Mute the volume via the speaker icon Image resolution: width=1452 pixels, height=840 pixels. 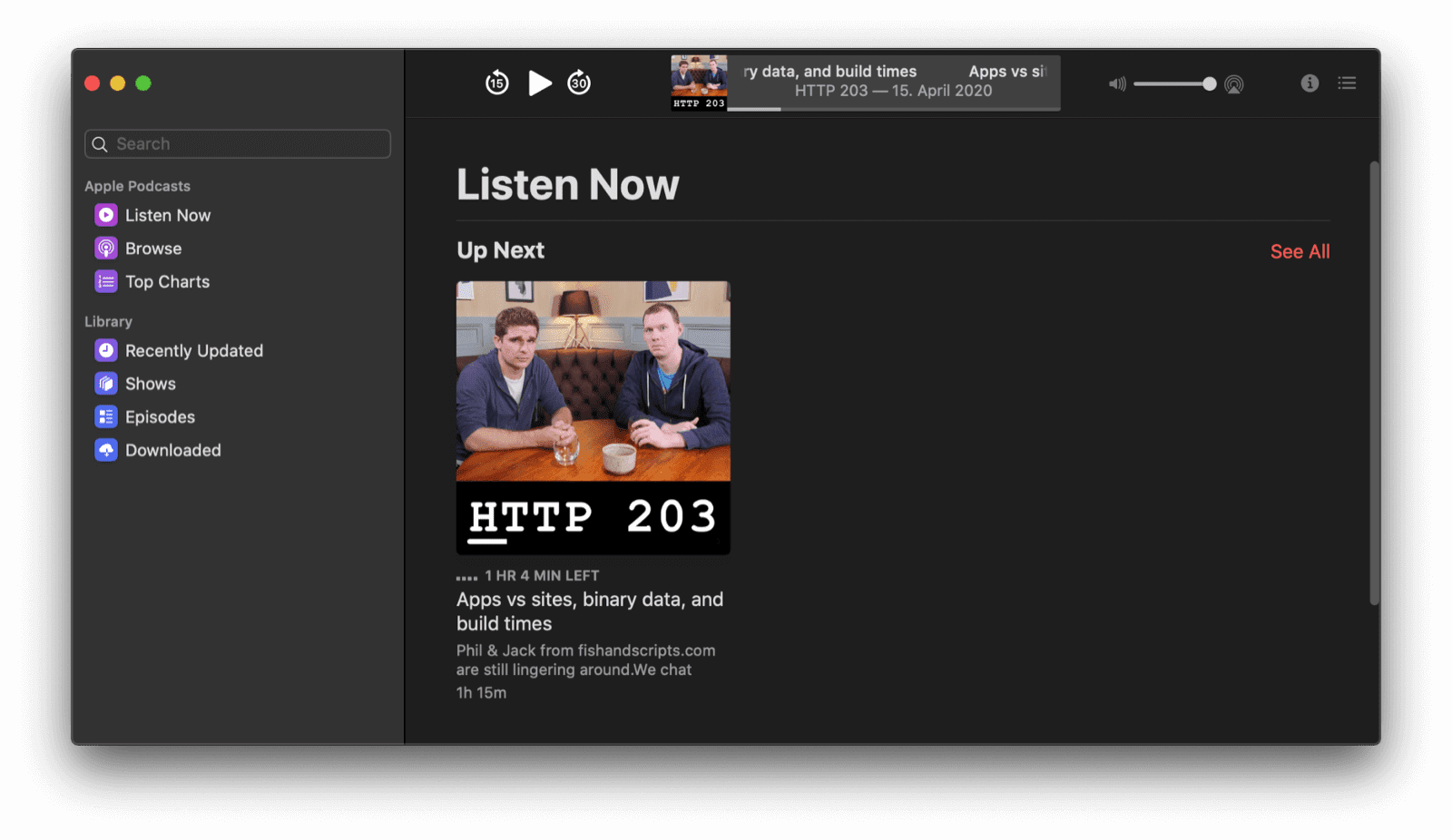point(1117,83)
